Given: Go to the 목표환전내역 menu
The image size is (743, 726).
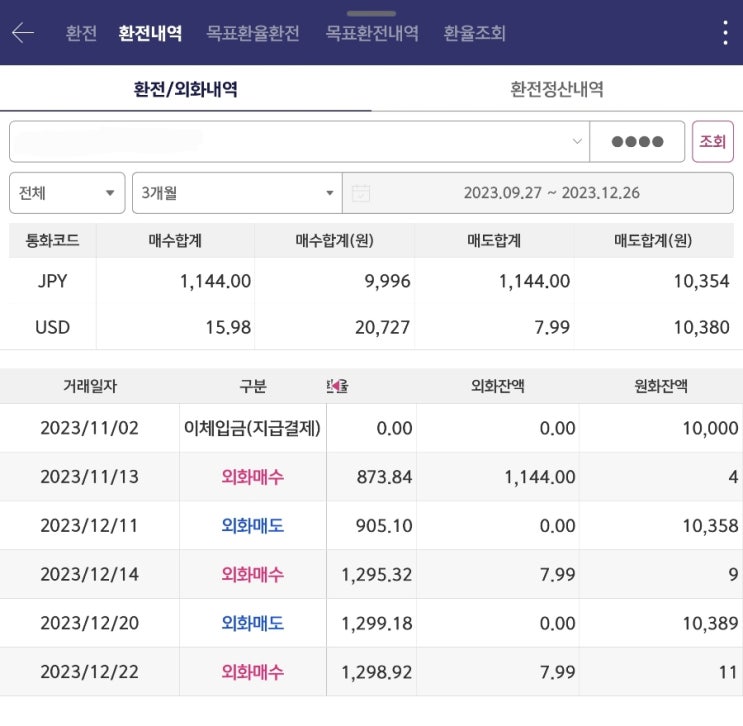Looking at the screenshot, I should tap(372, 33).
